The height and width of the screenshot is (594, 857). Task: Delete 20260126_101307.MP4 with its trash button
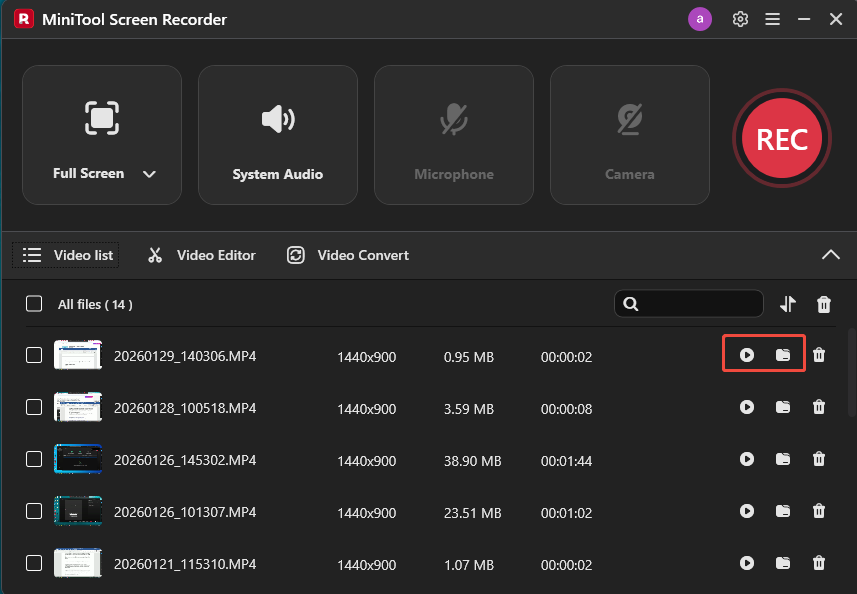tap(819, 511)
